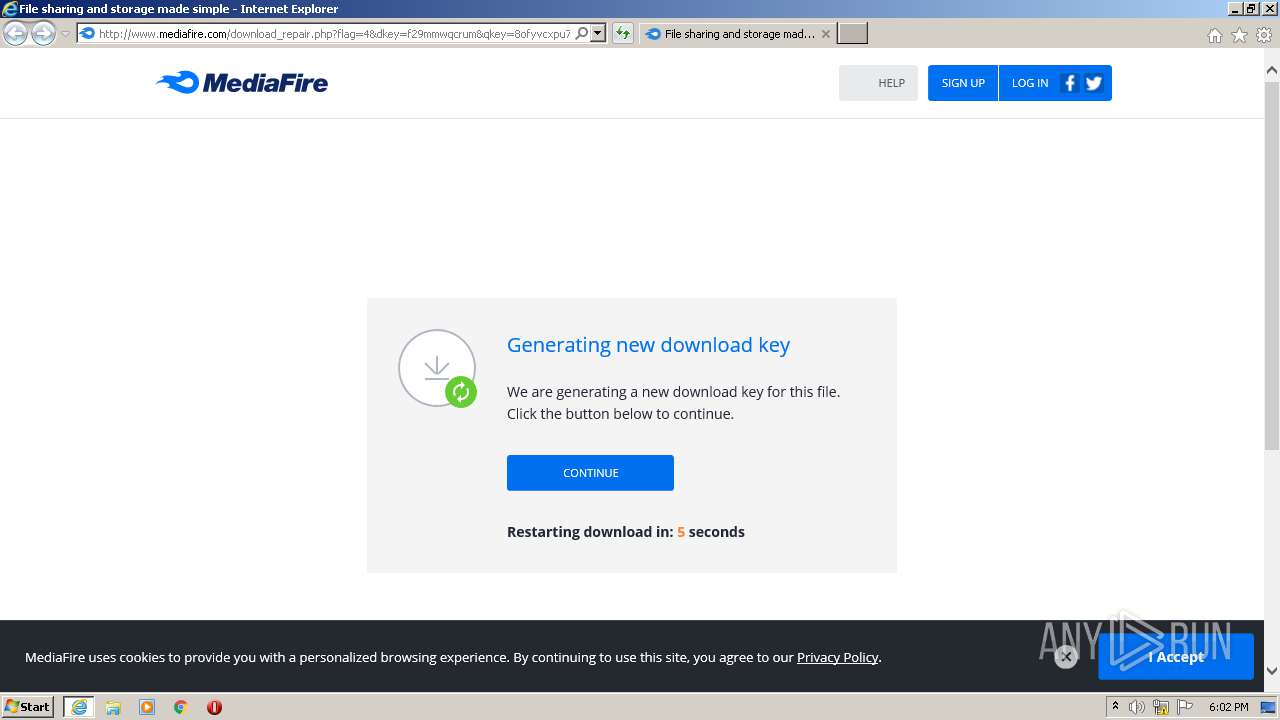Click the address bar search magnifier

[x=582, y=33]
